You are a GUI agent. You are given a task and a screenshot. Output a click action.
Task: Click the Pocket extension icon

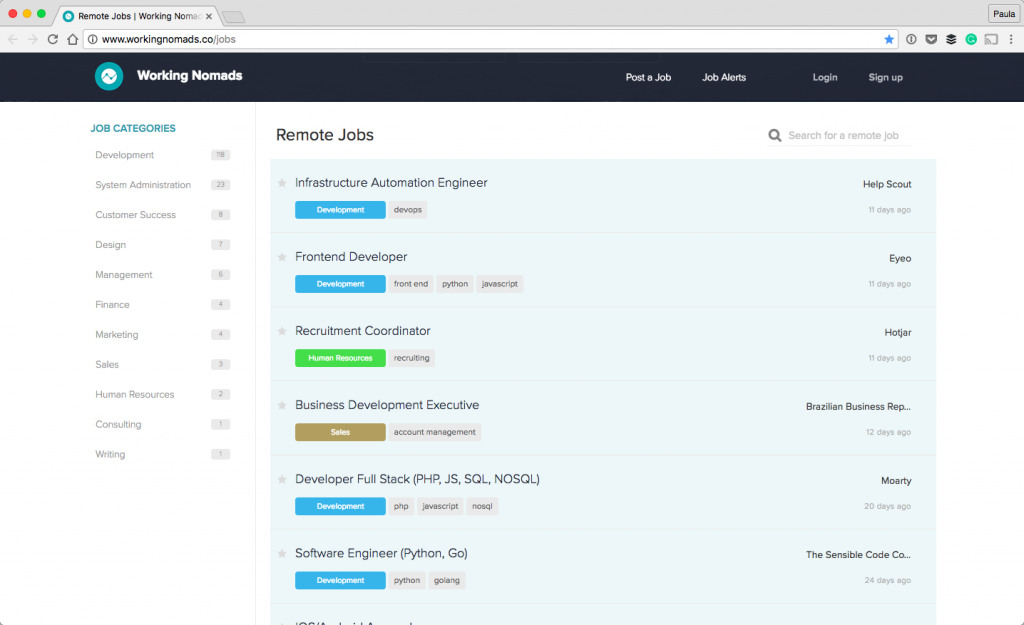(931, 39)
